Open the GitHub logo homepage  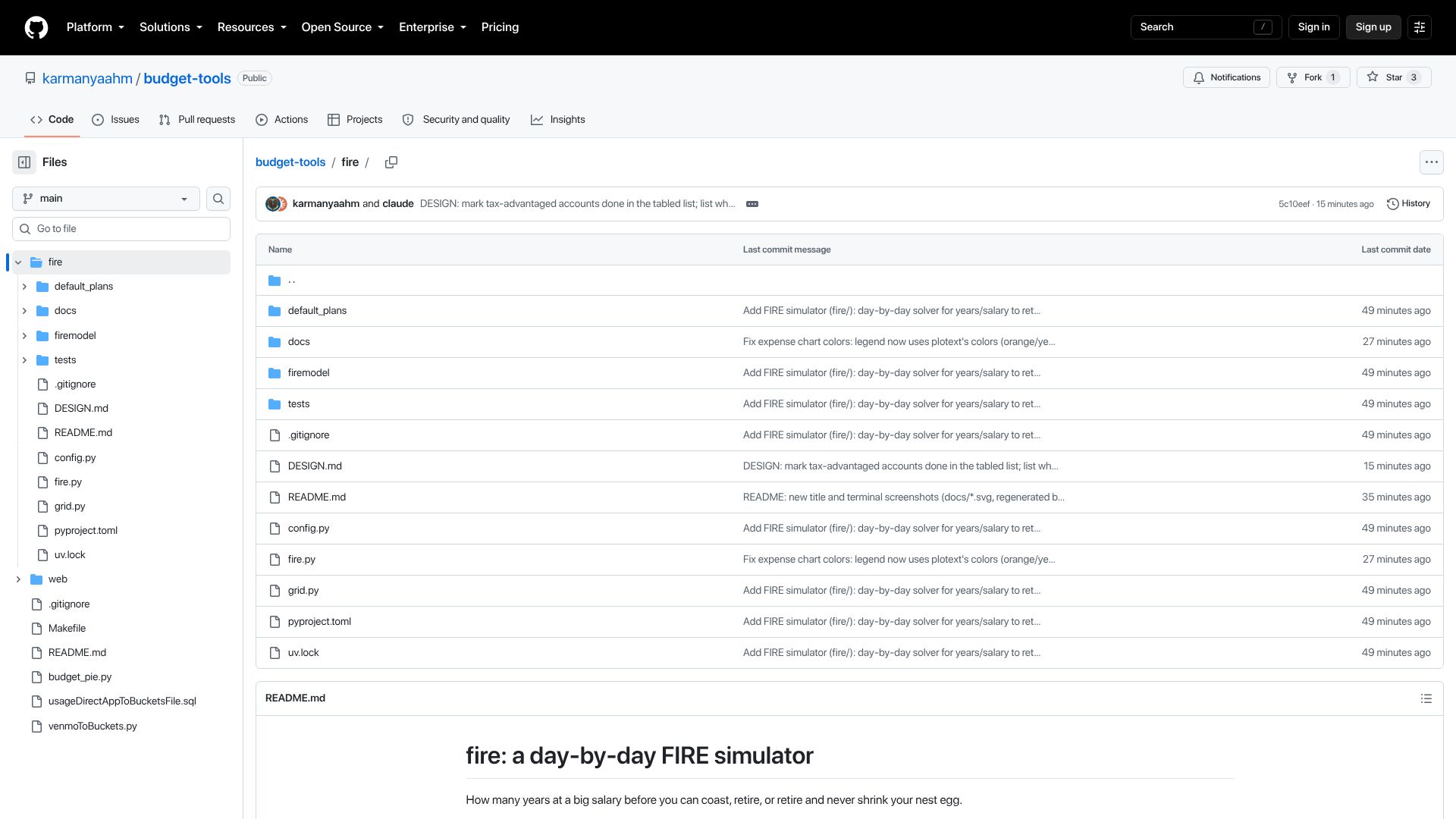(36, 27)
